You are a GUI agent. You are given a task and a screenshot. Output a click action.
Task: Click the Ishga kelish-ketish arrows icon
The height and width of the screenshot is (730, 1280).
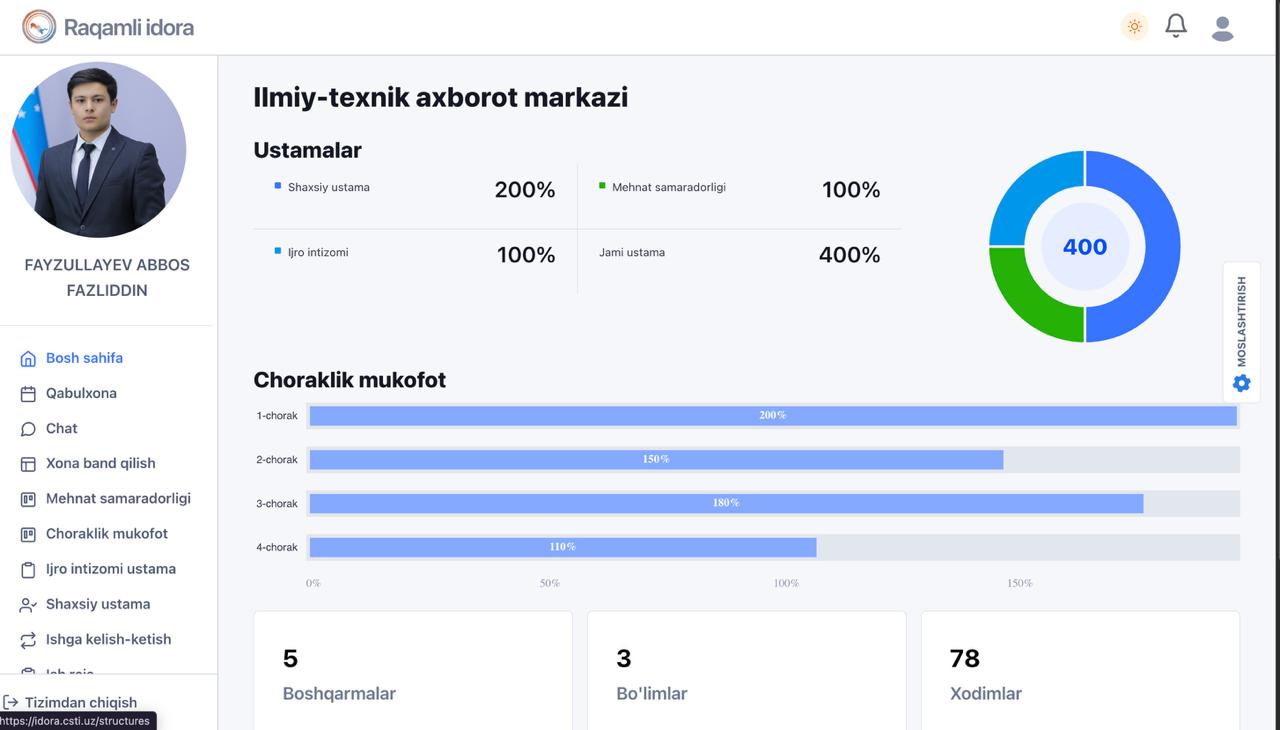point(27,639)
